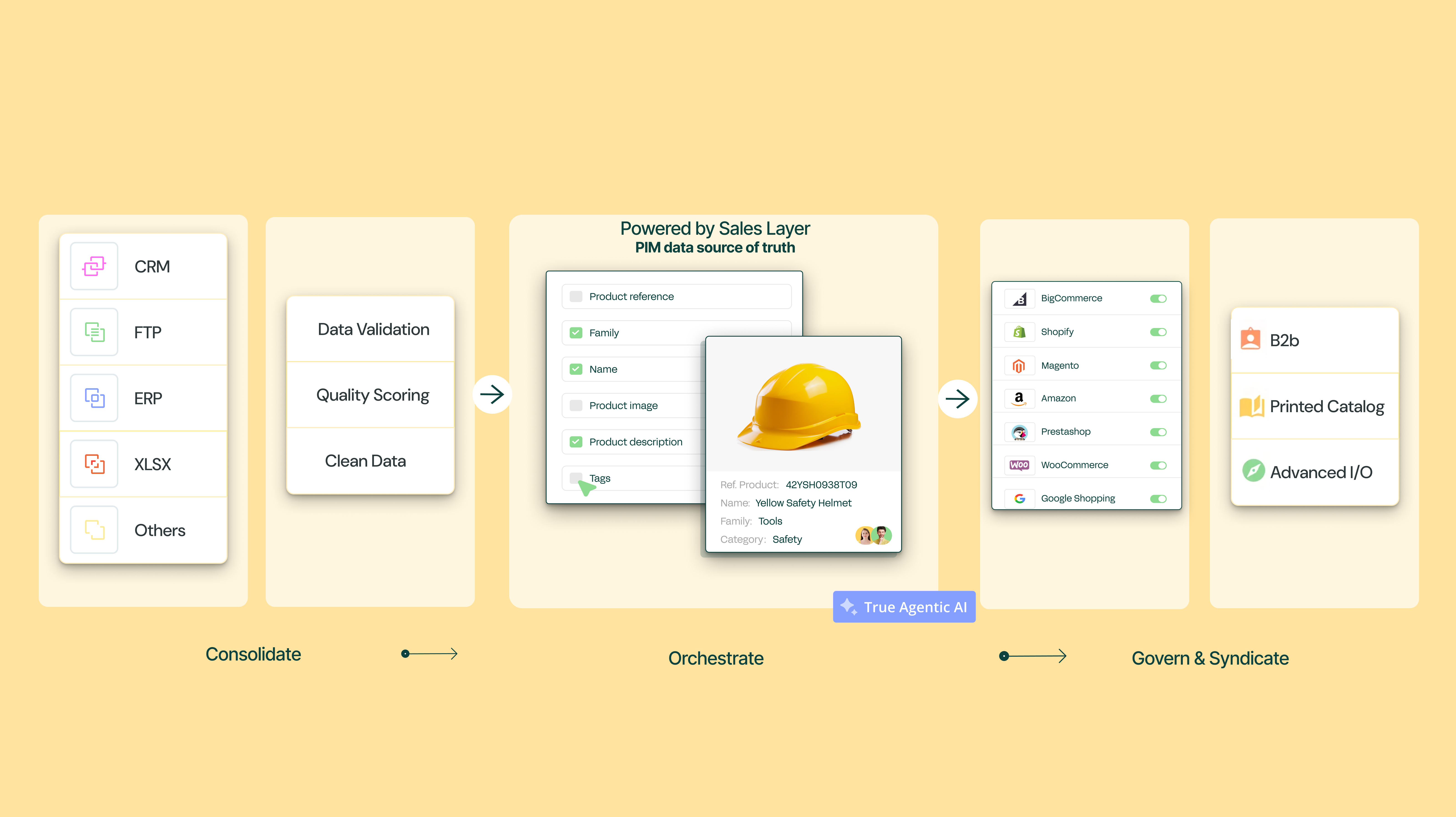The width and height of the screenshot is (1456, 817).
Task: Uncheck the Product description checkbox
Action: coord(576,442)
